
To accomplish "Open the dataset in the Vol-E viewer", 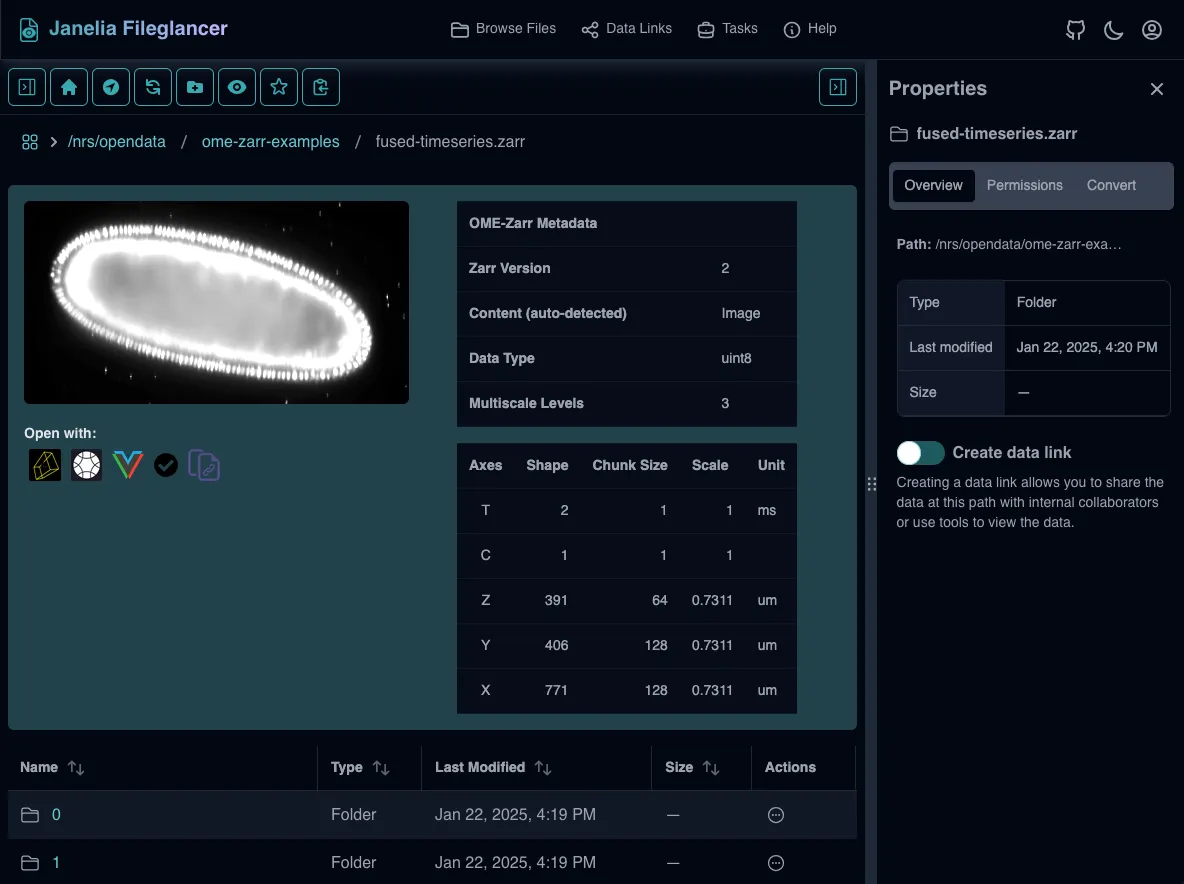I will (127, 464).
